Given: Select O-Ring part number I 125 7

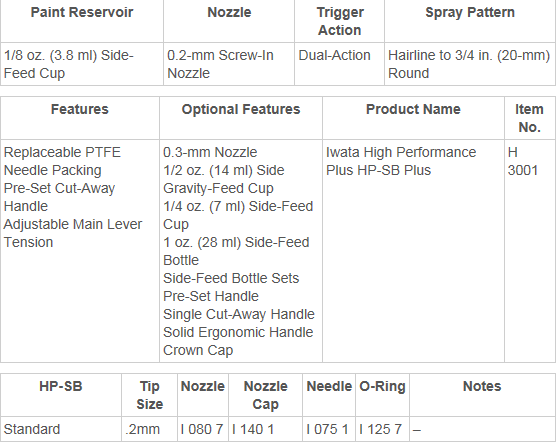Looking at the screenshot, I should 380,429.
